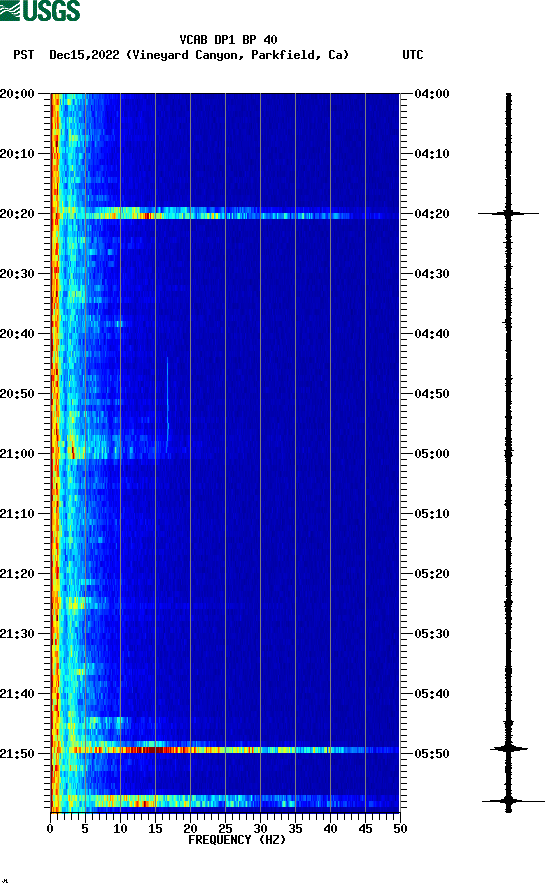Click the "FREQUENCY (HZ)" axis title
The width and height of the screenshot is (552, 892).
tap(237, 840)
